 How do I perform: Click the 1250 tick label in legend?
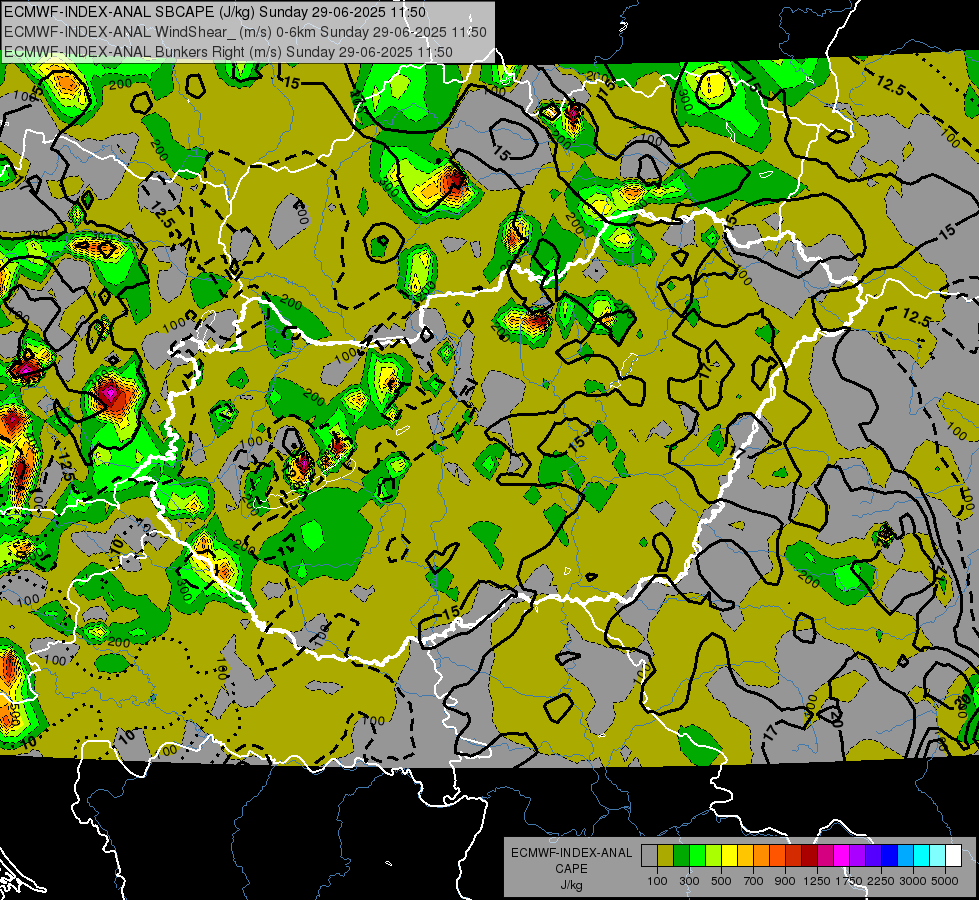coord(817,881)
